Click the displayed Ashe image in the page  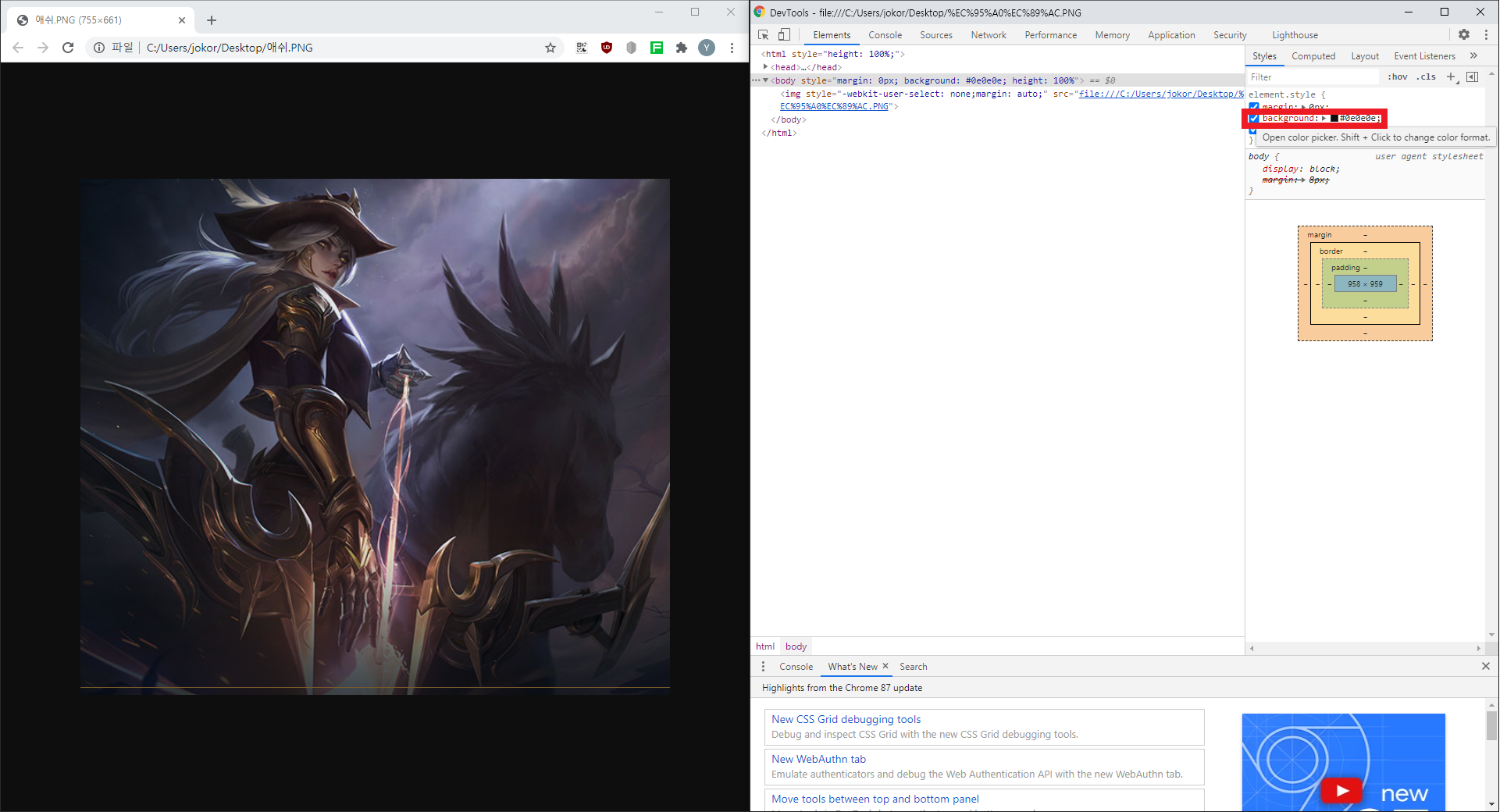point(375,437)
